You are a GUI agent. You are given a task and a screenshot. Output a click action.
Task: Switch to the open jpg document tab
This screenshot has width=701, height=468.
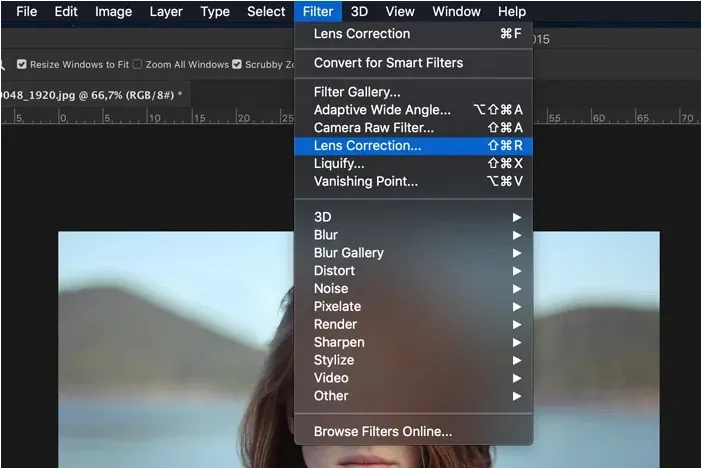pos(90,94)
